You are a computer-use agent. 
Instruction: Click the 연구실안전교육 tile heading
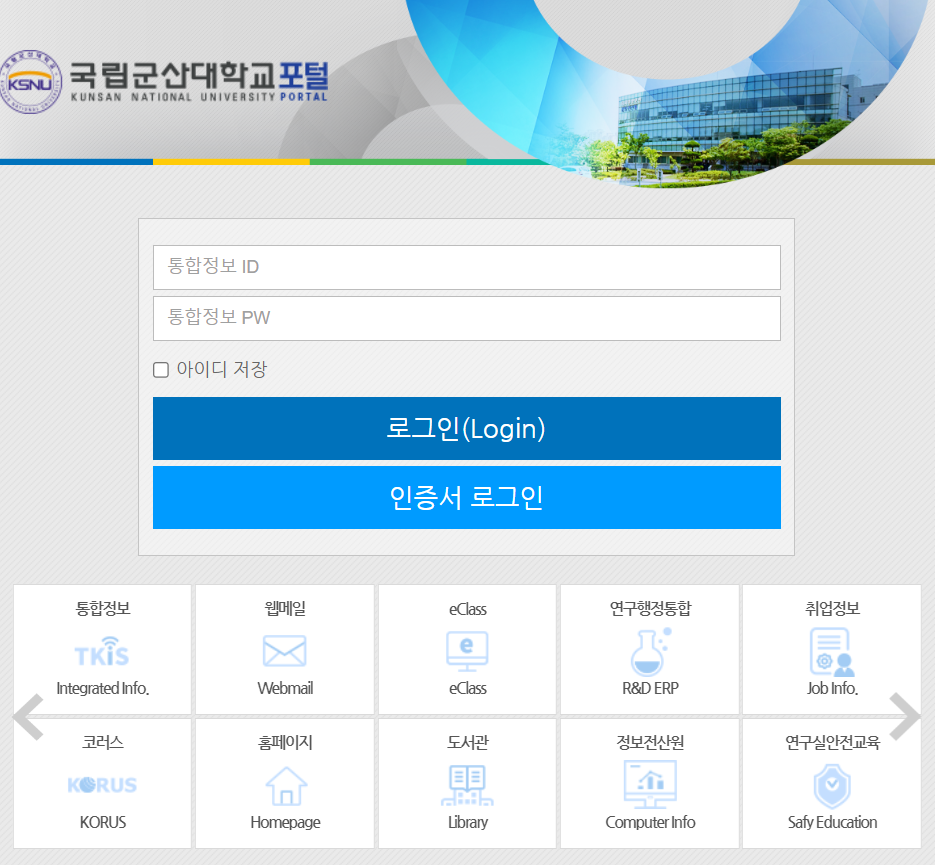(x=832, y=743)
